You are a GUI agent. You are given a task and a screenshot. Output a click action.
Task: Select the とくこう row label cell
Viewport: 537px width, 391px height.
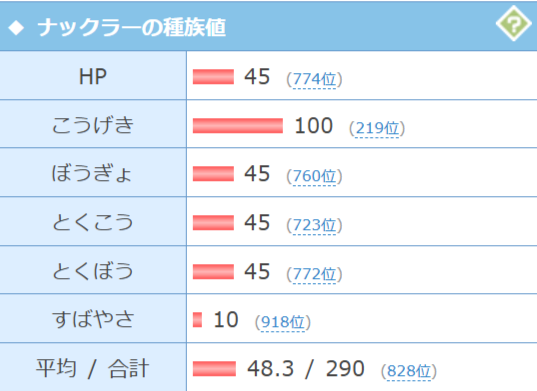93,222
